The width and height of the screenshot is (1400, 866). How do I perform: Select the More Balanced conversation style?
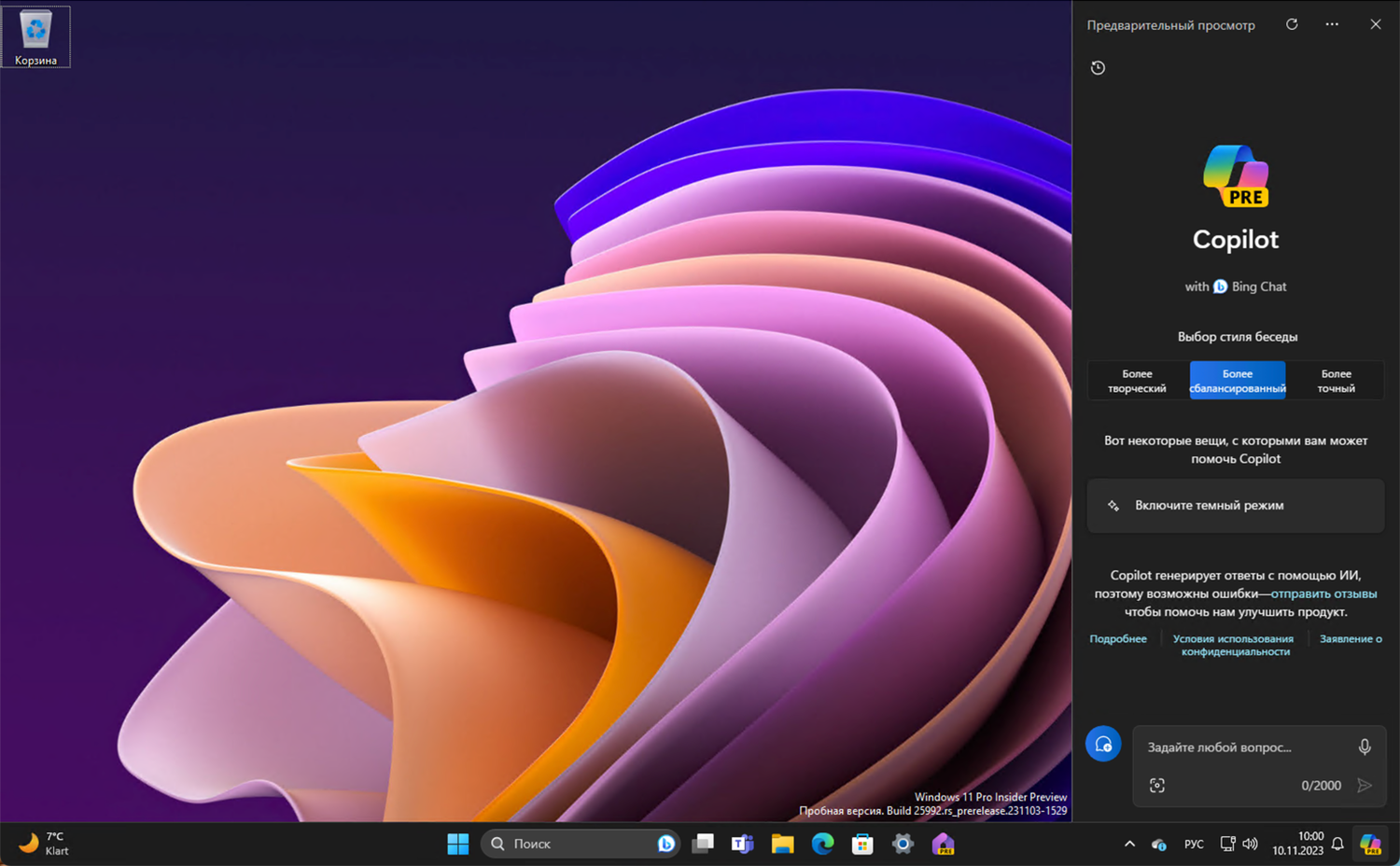pyautogui.click(x=1238, y=381)
